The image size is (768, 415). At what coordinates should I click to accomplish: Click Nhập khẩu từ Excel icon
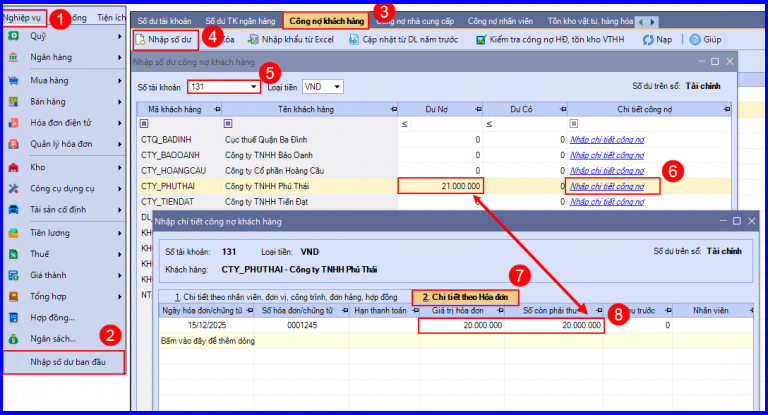(x=253, y=40)
